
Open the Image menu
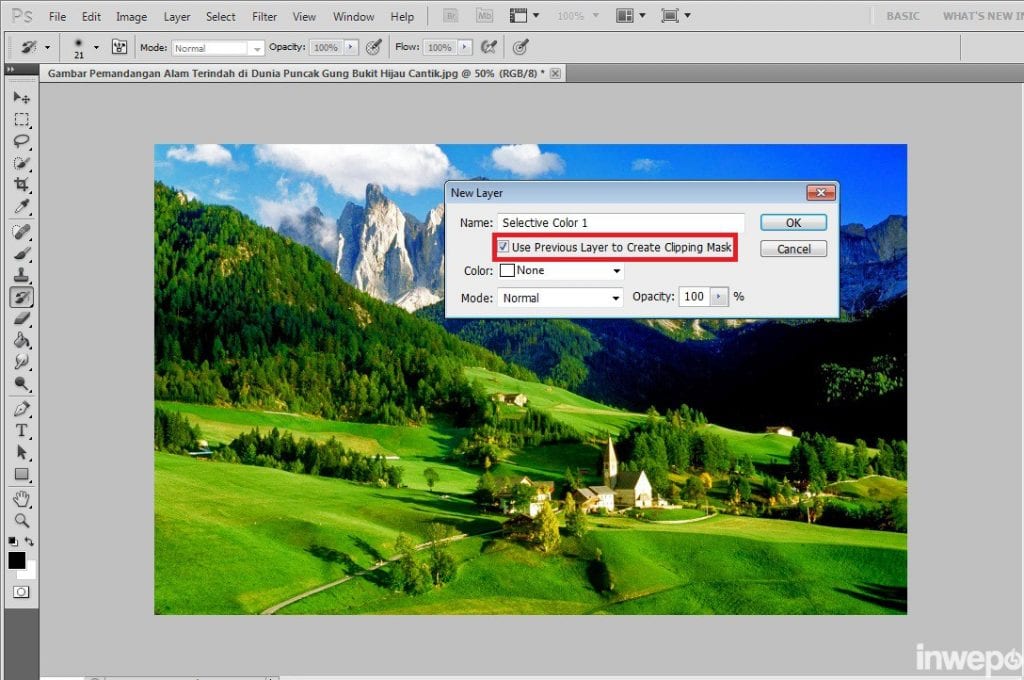pos(131,16)
